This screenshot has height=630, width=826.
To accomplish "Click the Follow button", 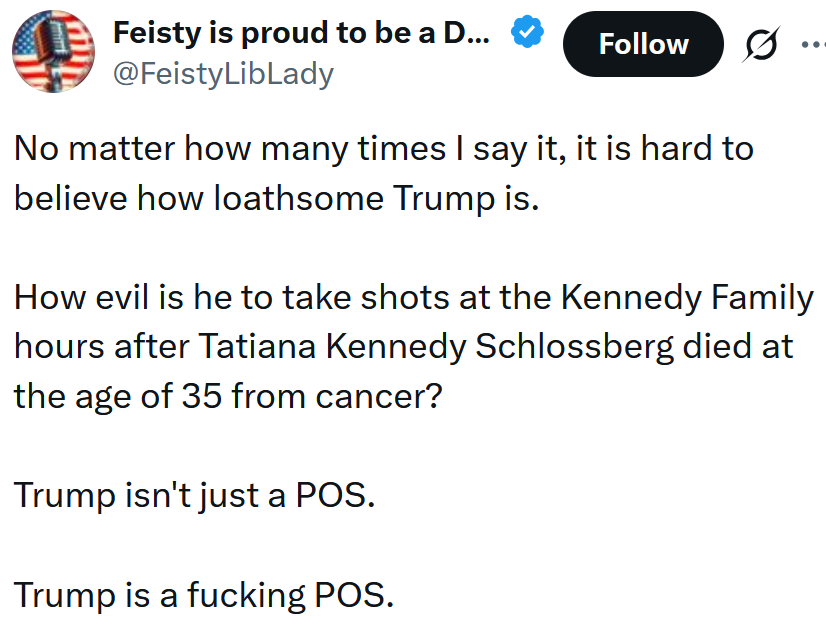I will (x=643, y=44).
